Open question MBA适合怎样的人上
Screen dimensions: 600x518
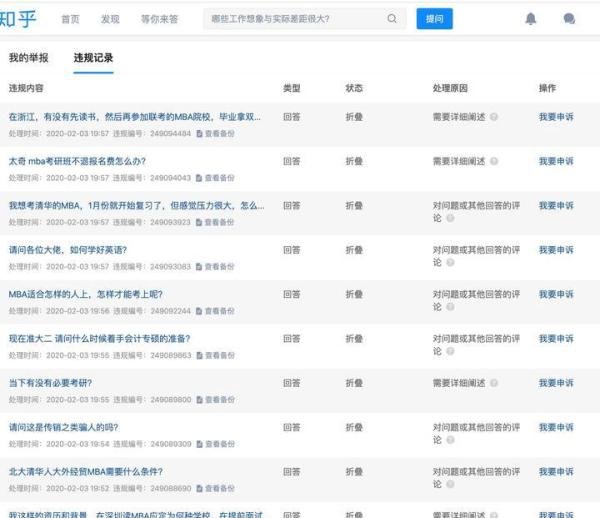86,294
